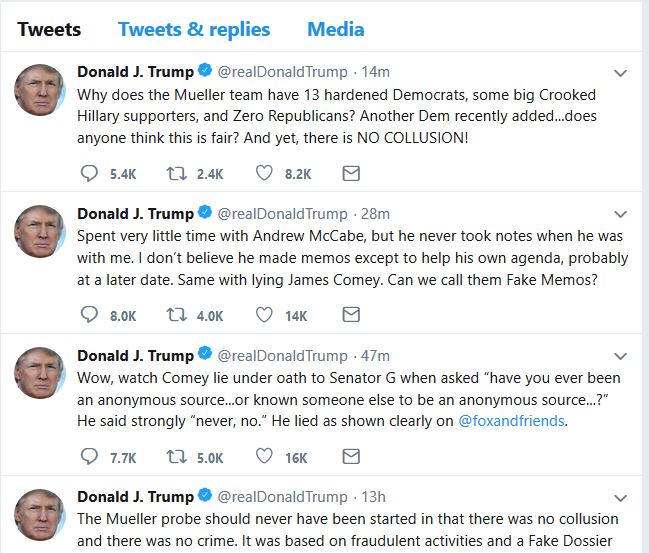
Task: Click the profile avatar on the 28m tweet
Action: 40,232
